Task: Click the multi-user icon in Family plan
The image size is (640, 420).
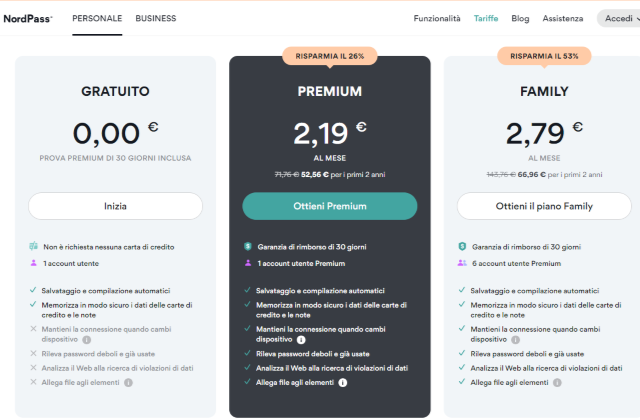Action: tap(461, 263)
